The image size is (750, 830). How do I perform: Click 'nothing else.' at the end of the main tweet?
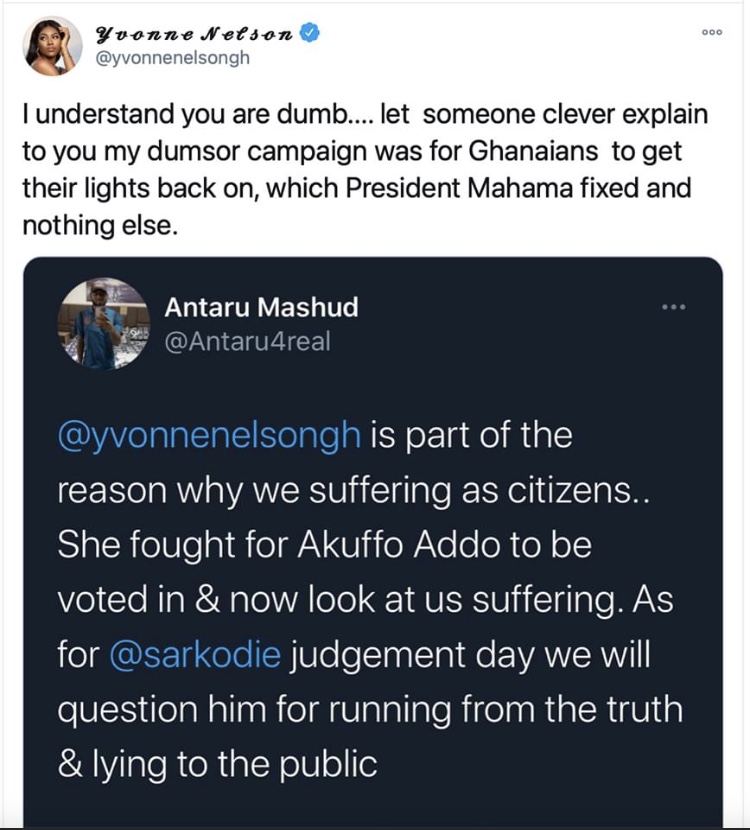pyautogui.click(x=100, y=227)
